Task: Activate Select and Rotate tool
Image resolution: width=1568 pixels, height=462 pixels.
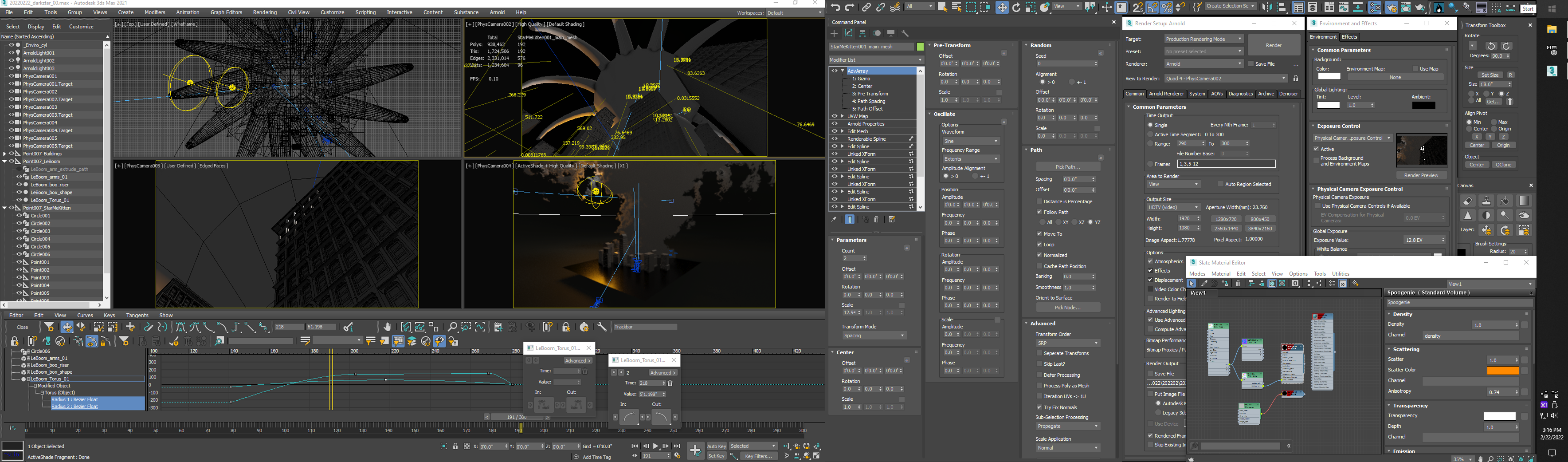Action: 1016,7
